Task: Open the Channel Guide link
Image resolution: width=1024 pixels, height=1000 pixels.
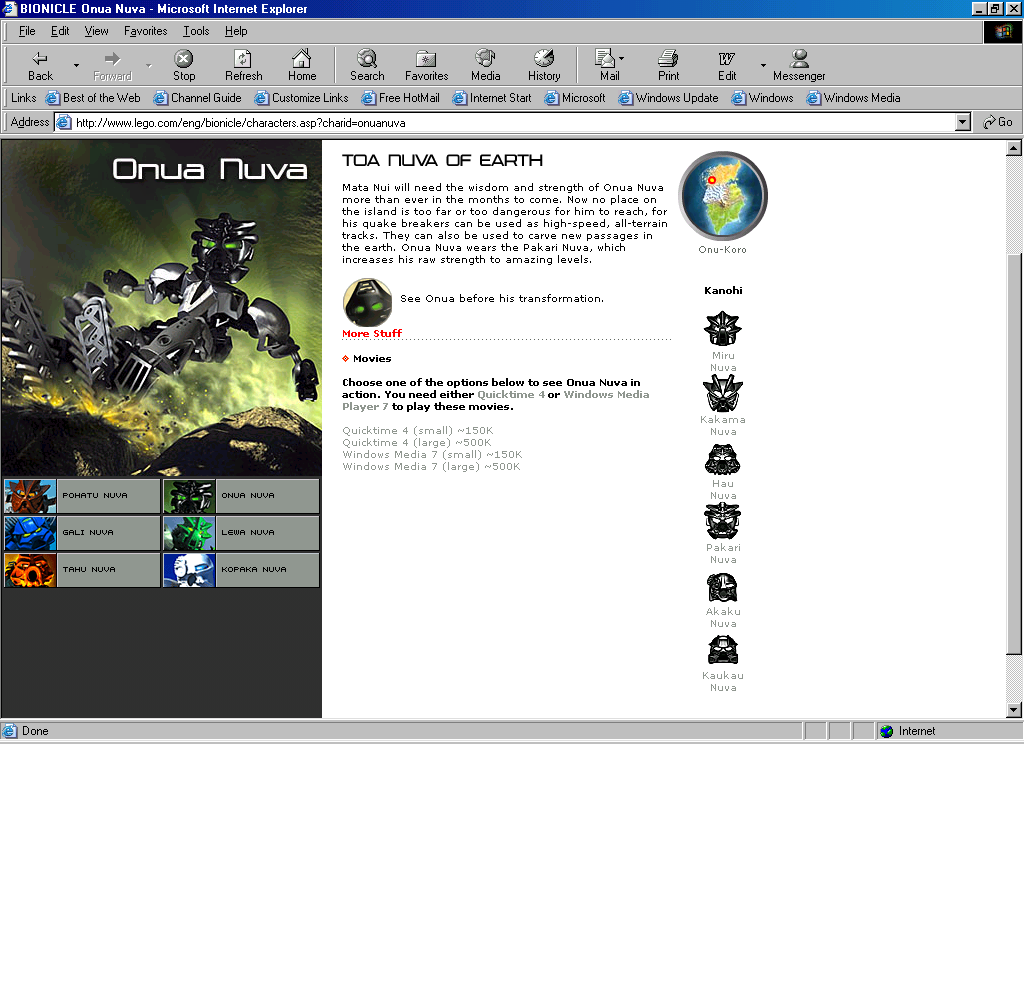Action: click(x=198, y=98)
